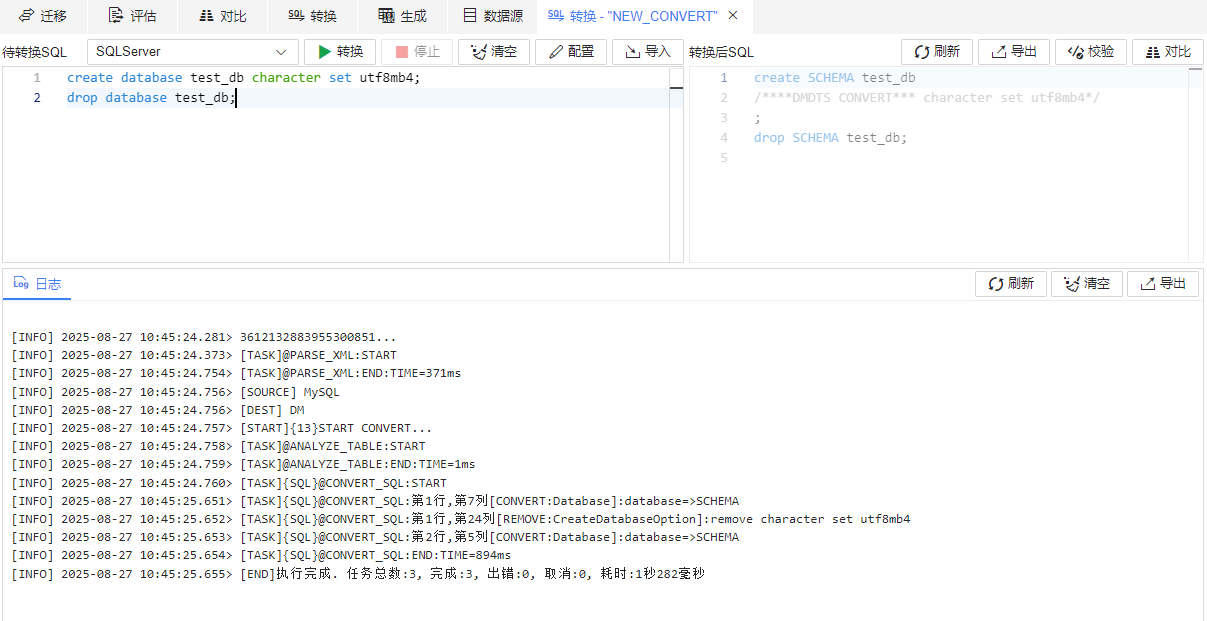Screen dimensions: 1207x621
Task: Click the migrate icon on 迁移 tab
Action: pos(26,16)
